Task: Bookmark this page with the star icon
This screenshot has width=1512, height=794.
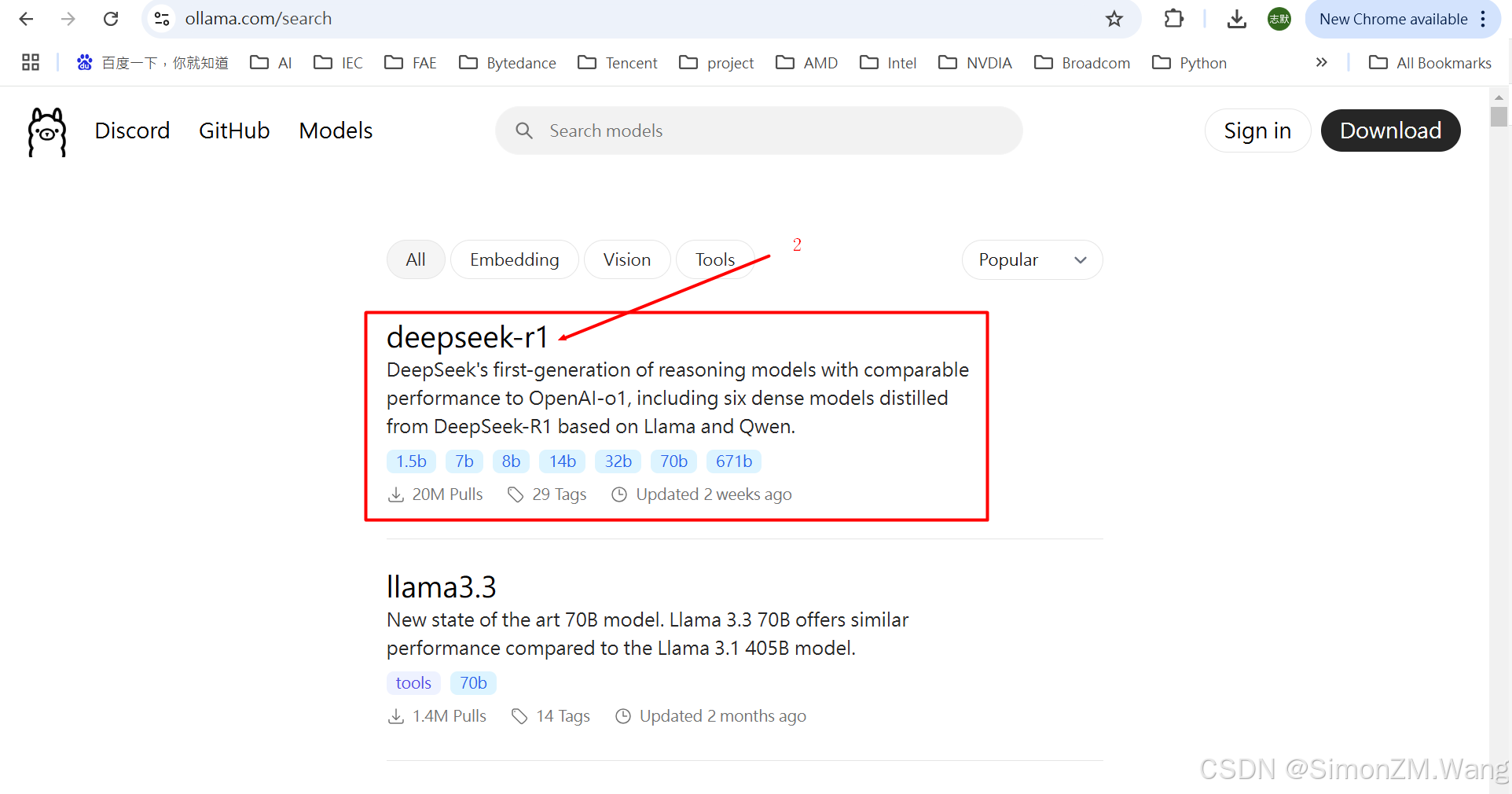Action: (1114, 19)
